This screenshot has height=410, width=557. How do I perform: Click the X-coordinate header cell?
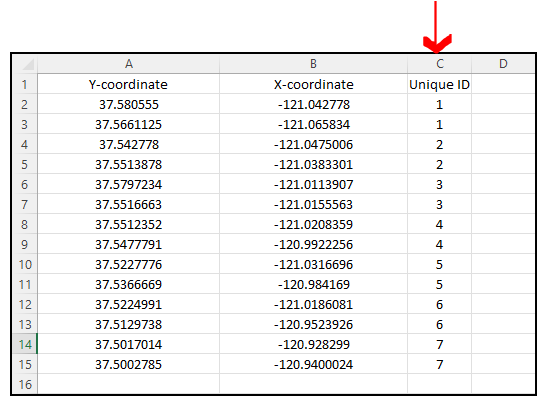313,84
